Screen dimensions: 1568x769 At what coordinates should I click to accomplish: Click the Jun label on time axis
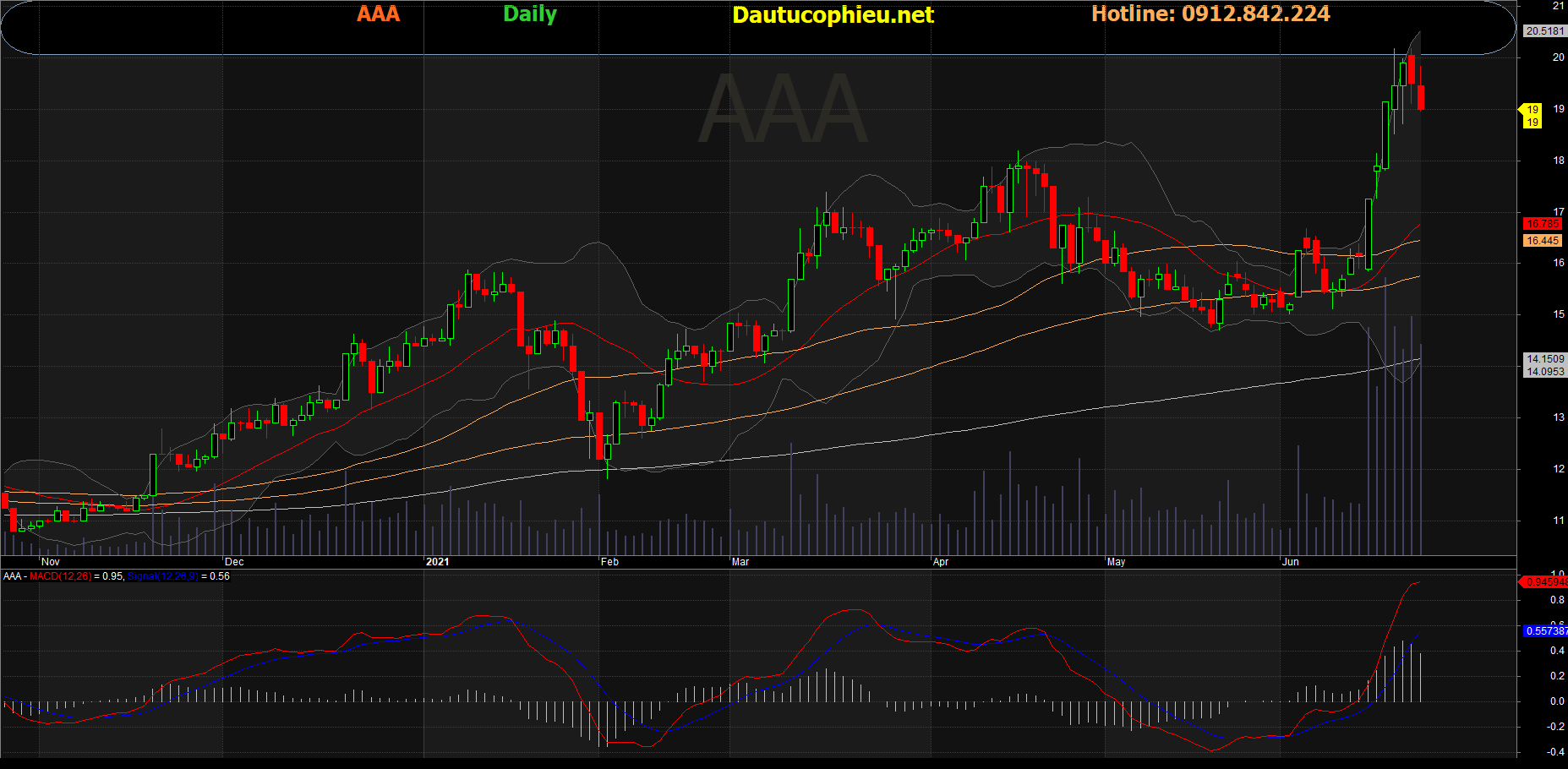click(x=1291, y=562)
